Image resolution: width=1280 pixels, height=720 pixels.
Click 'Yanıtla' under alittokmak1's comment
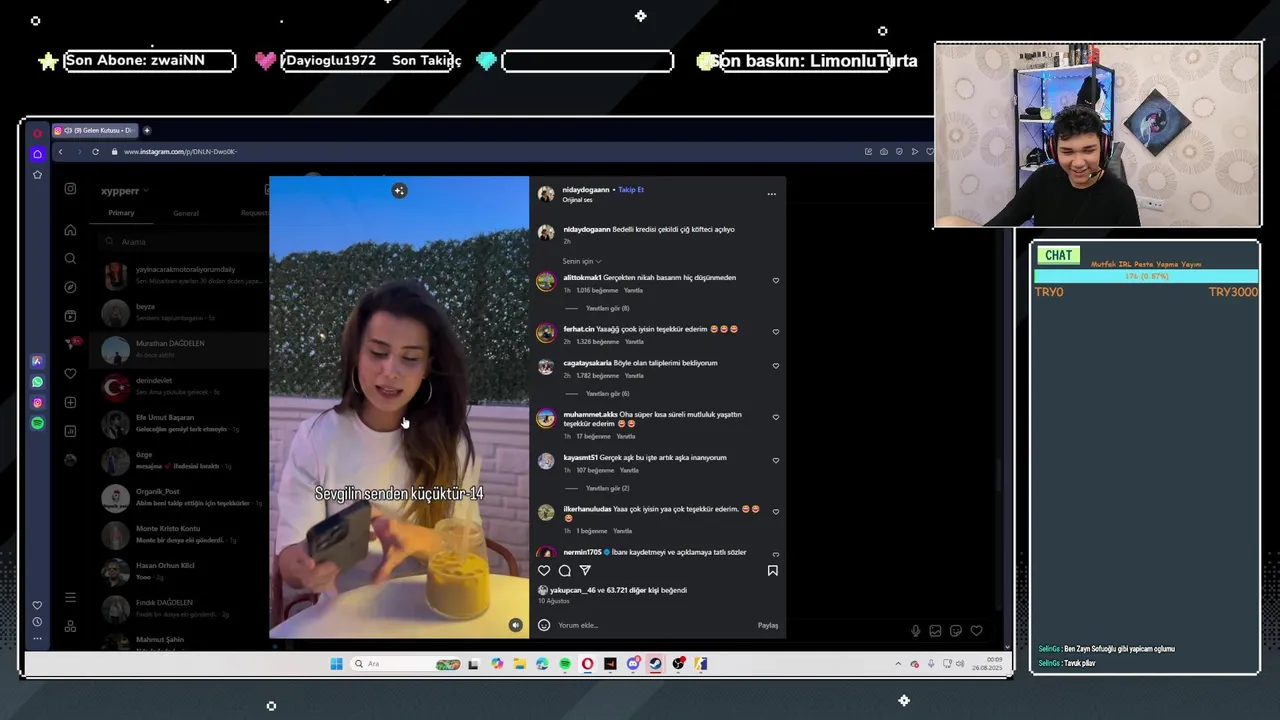tap(634, 290)
